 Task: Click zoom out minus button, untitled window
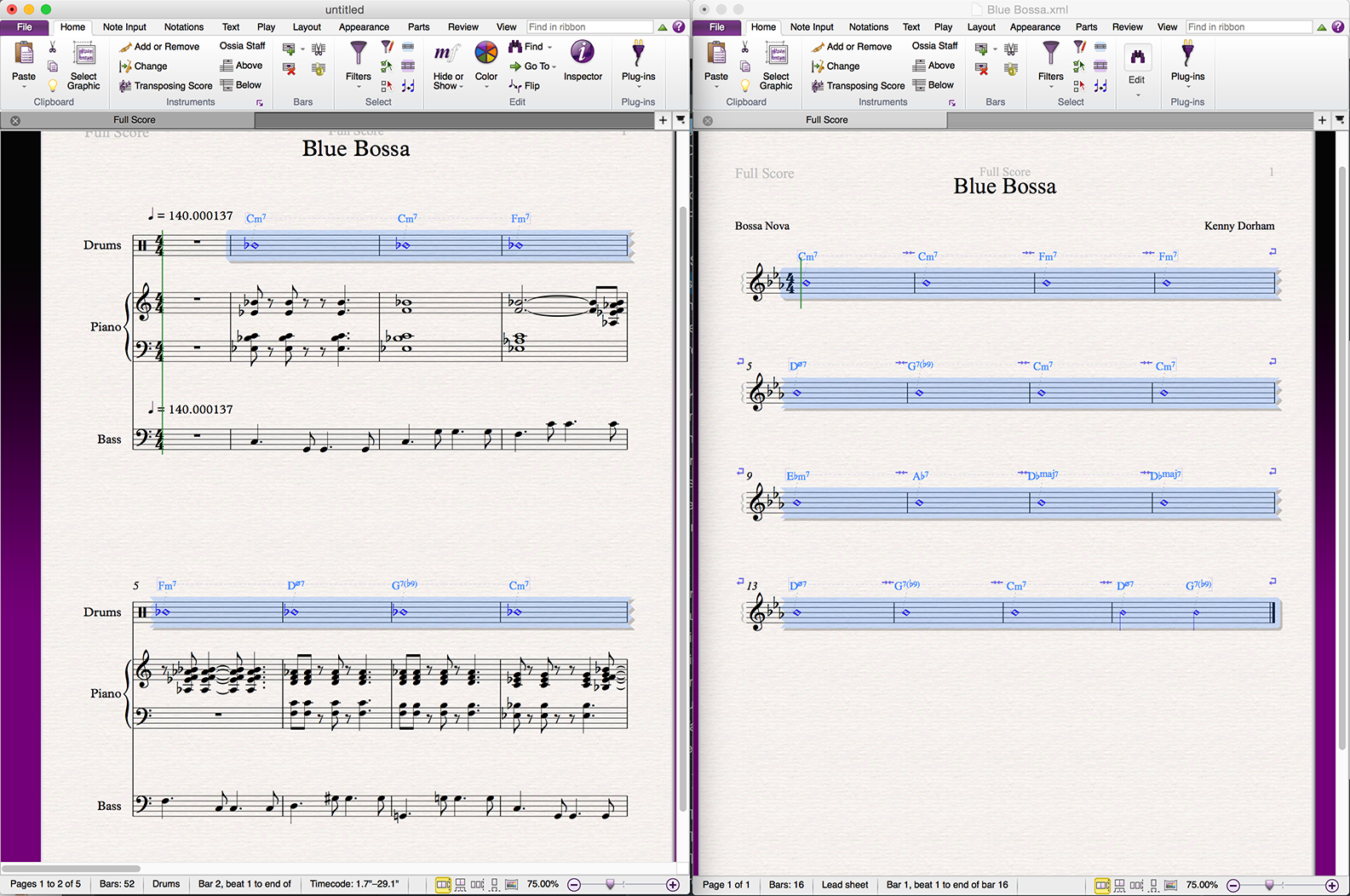pos(574,885)
